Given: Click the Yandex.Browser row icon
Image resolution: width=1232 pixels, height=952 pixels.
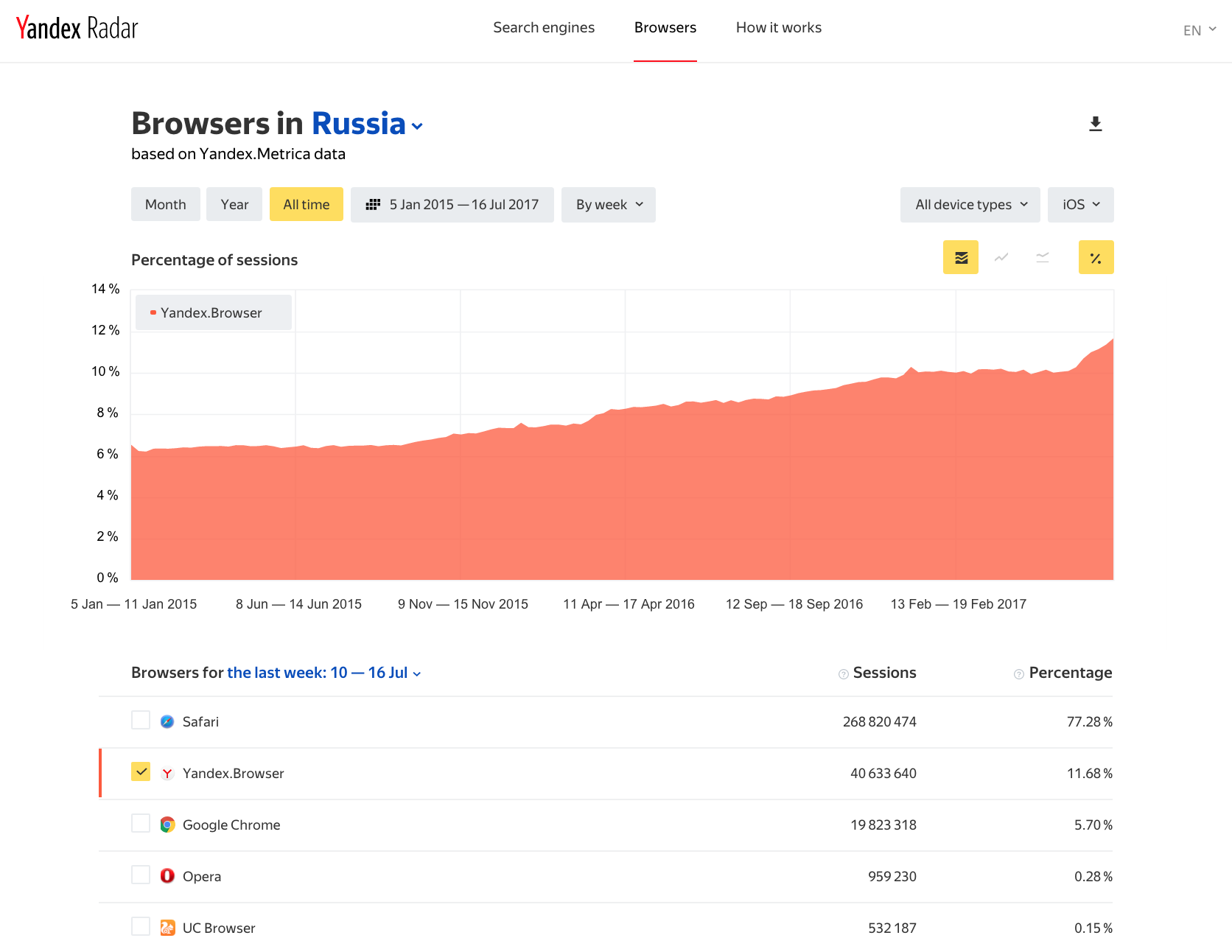Looking at the screenshot, I should (167, 773).
